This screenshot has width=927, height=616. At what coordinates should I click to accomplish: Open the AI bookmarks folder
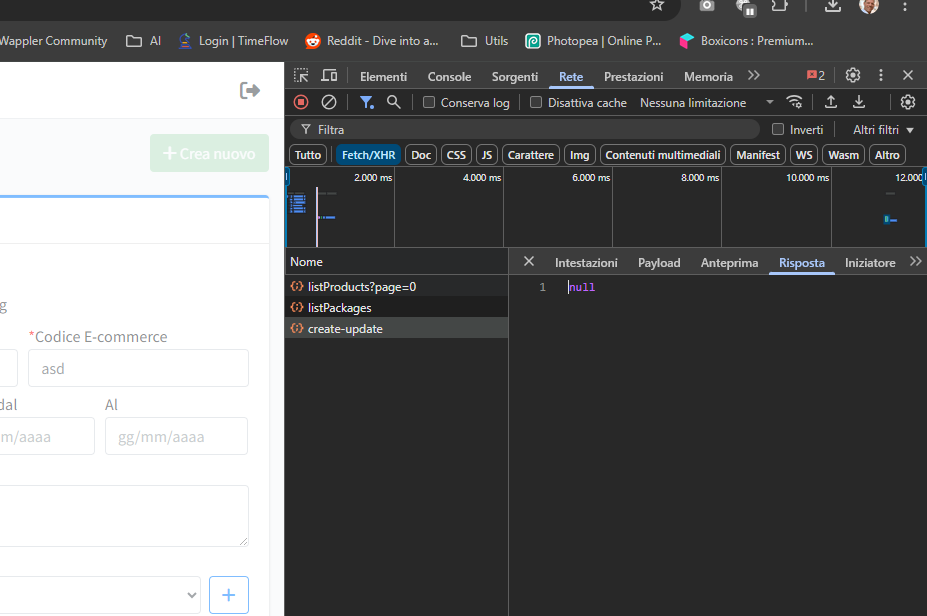(x=143, y=41)
